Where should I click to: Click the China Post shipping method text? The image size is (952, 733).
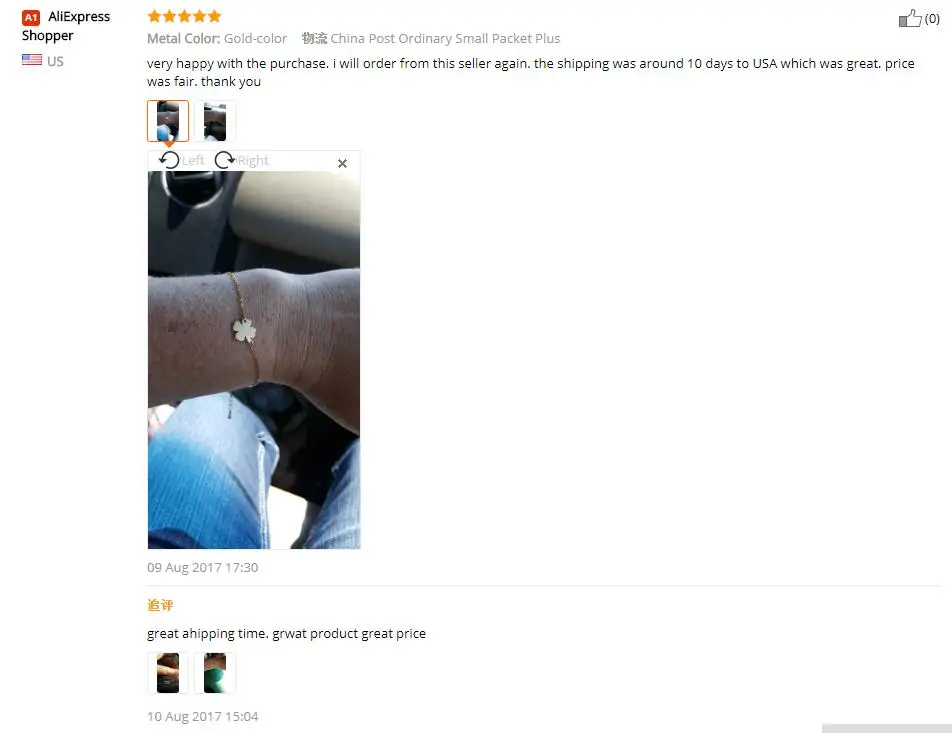click(445, 38)
